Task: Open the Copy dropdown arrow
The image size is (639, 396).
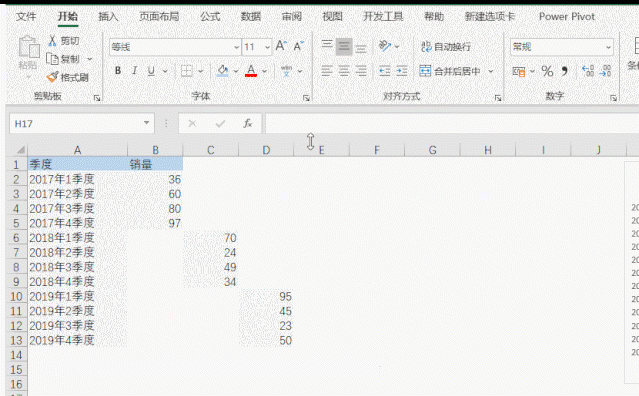Action: coord(90,59)
